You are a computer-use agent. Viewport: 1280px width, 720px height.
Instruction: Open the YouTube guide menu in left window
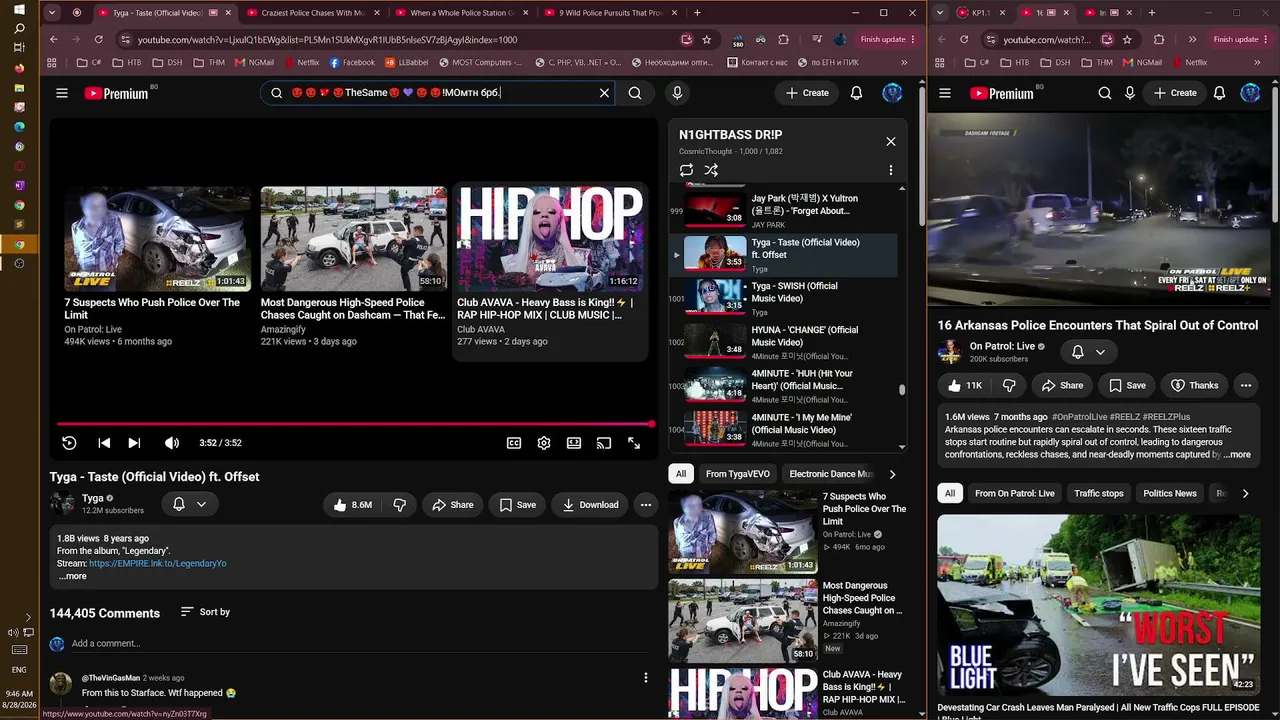pyautogui.click(x=62, y=93)
